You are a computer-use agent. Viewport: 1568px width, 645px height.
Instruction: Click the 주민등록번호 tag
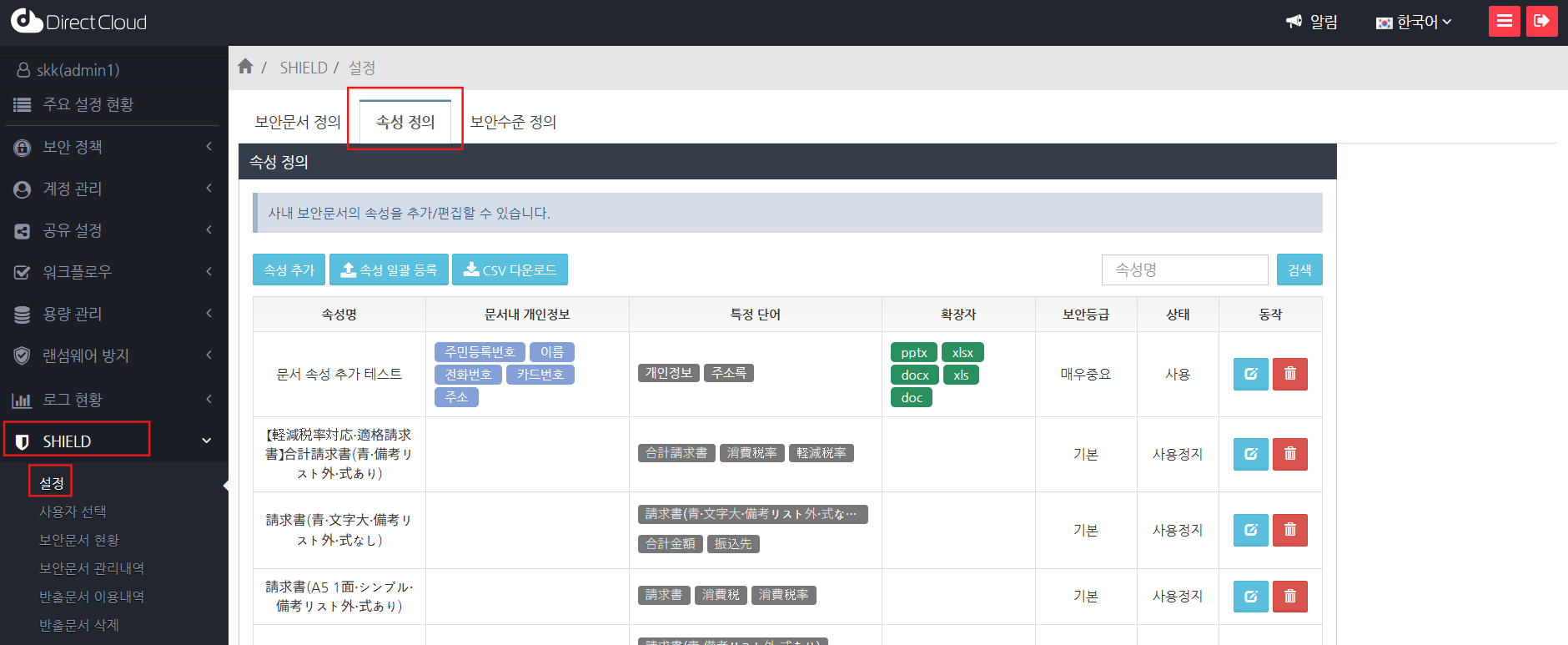pos(480,352)
